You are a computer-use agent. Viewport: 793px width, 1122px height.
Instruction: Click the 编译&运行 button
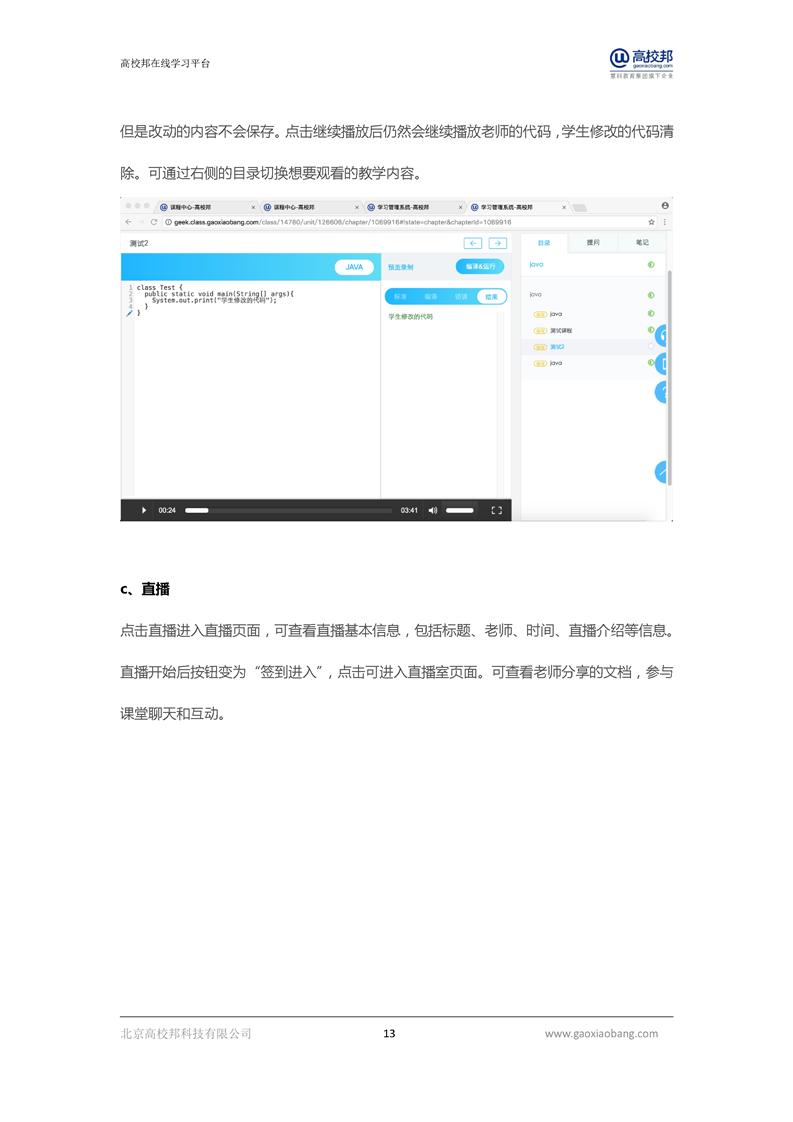point(480,266)
